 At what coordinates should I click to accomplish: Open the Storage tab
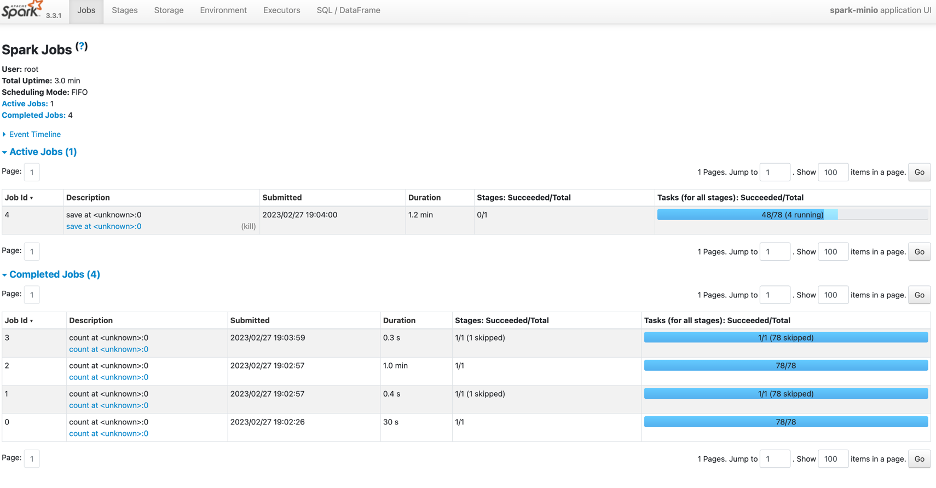[168, 10]
